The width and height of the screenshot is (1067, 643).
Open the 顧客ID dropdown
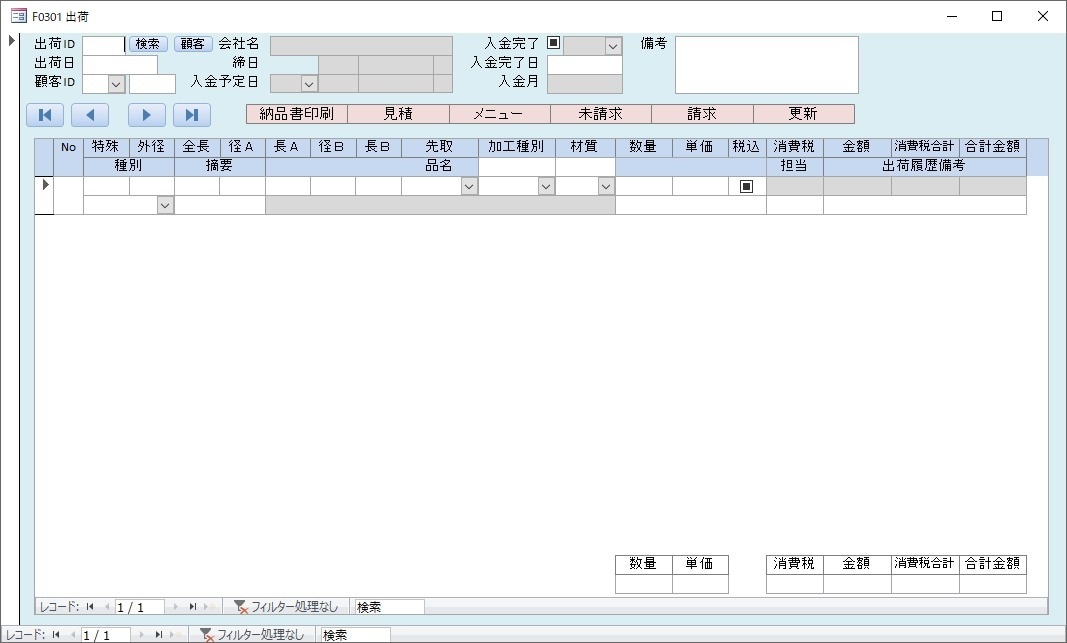click(x=116, y=84)
